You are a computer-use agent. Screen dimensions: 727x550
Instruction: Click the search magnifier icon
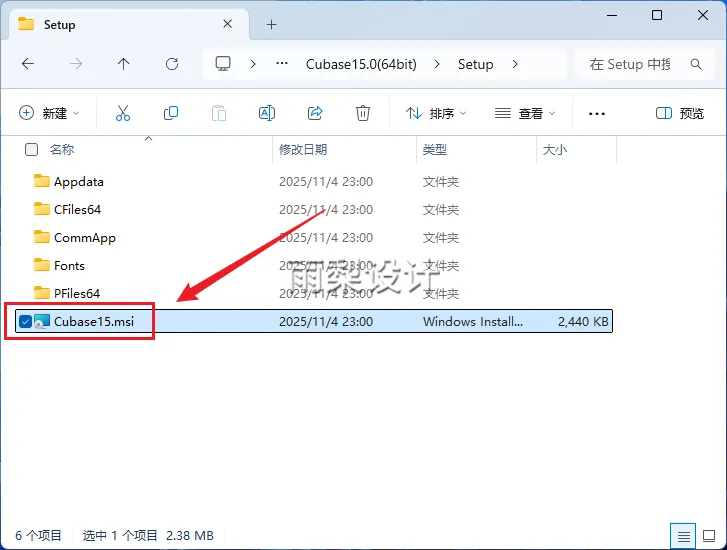pos(695,64)
